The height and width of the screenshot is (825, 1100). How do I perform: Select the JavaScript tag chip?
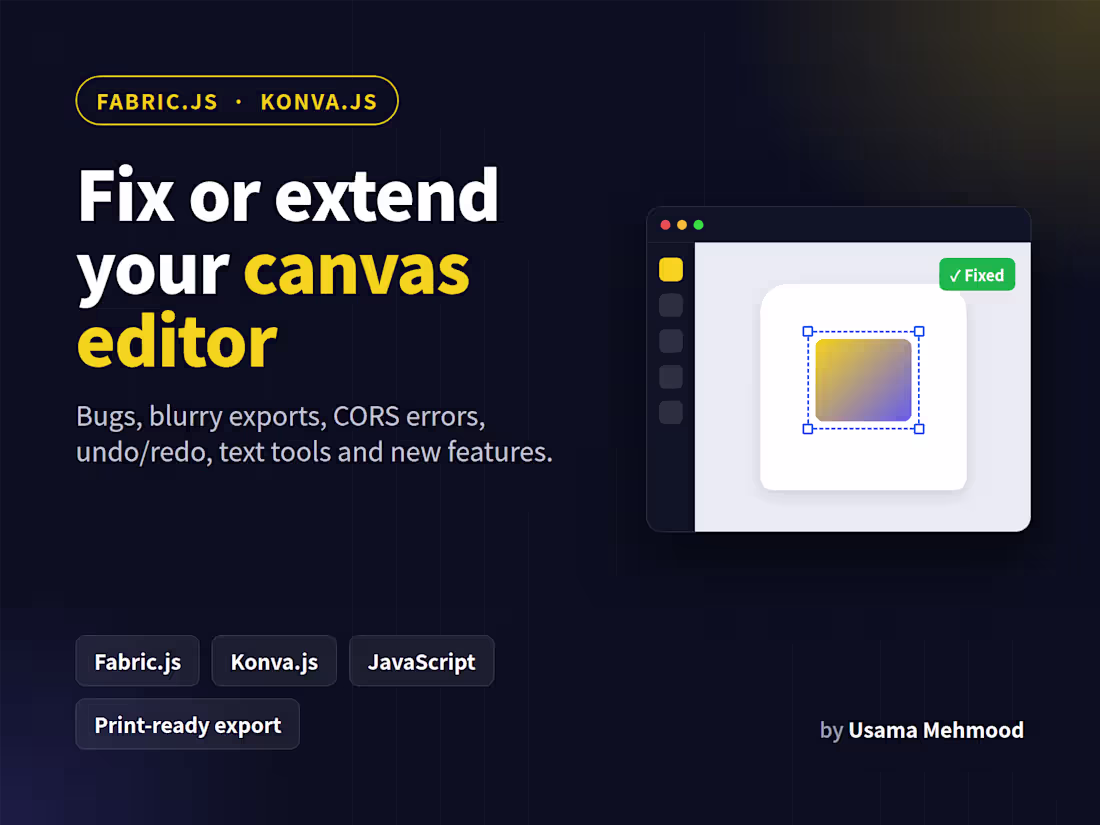tap(422, 662)
